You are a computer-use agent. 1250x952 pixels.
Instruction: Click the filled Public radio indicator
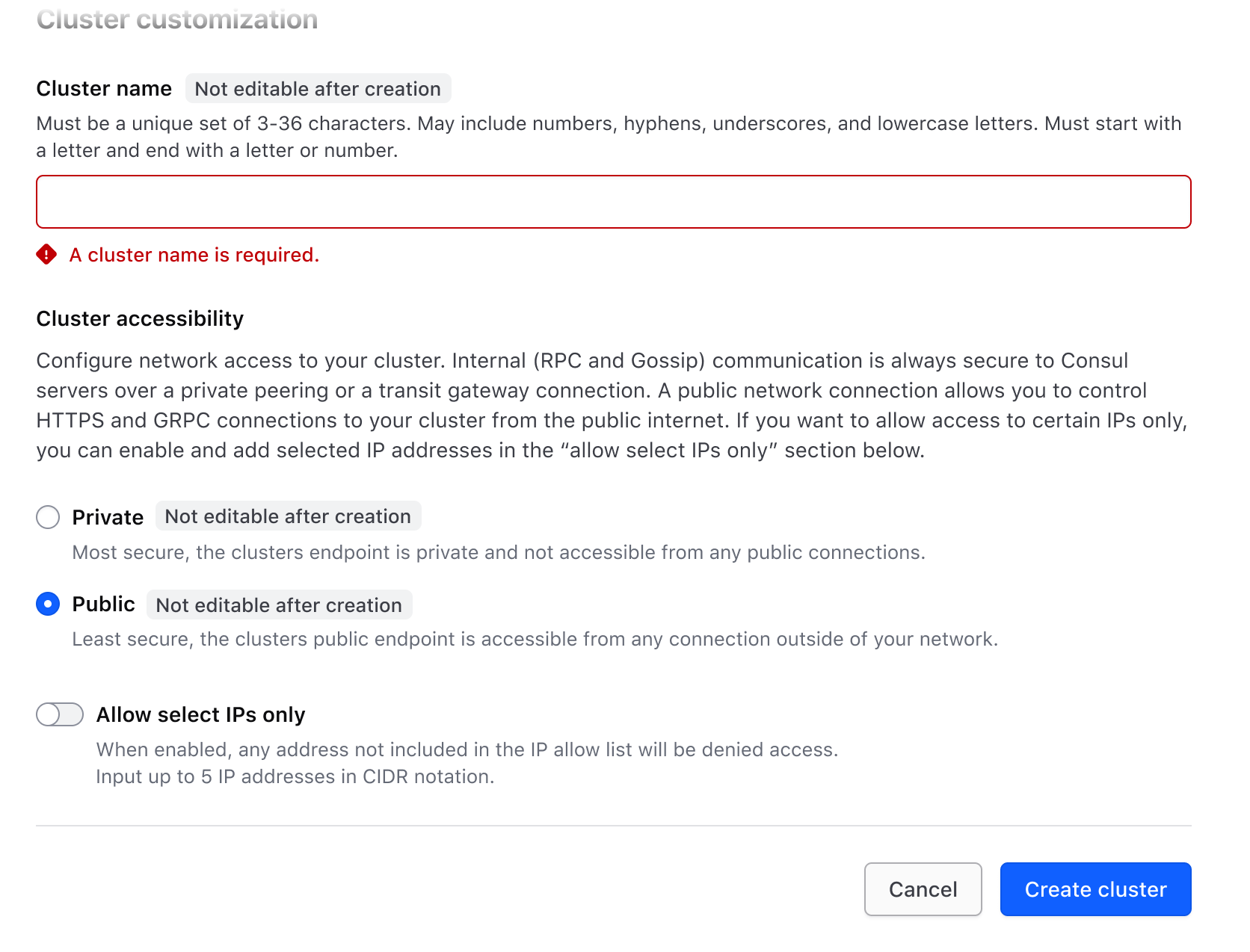(x=47, y=604)
